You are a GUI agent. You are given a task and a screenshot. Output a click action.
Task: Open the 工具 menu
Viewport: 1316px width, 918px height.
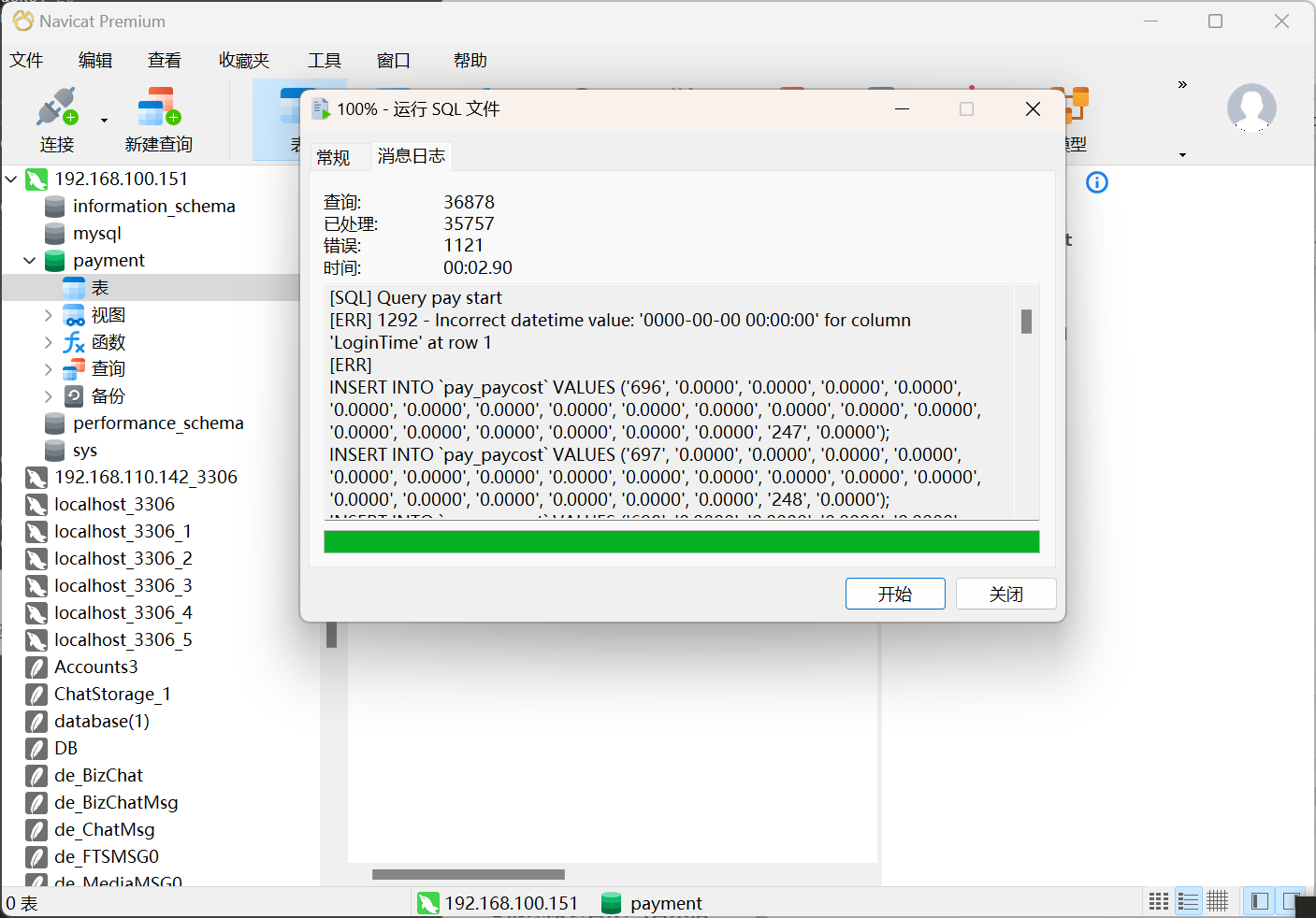coord(325,61)
